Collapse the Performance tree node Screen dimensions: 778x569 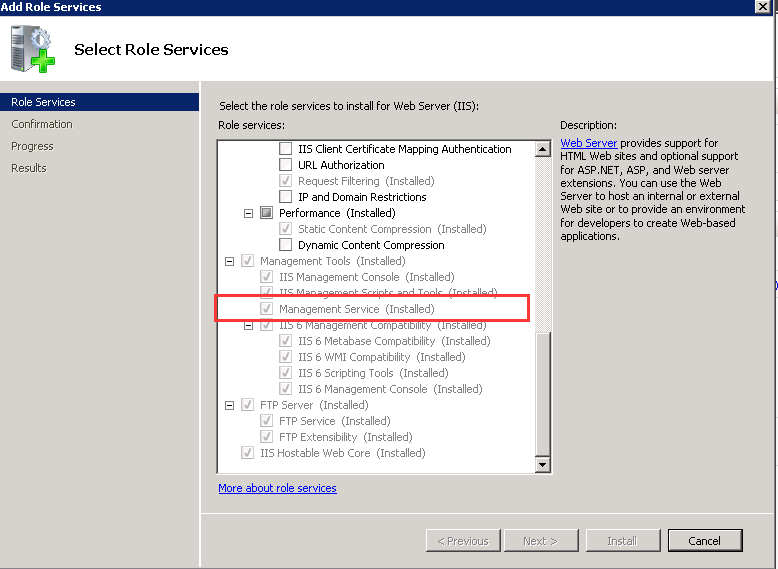click(249, 213)
